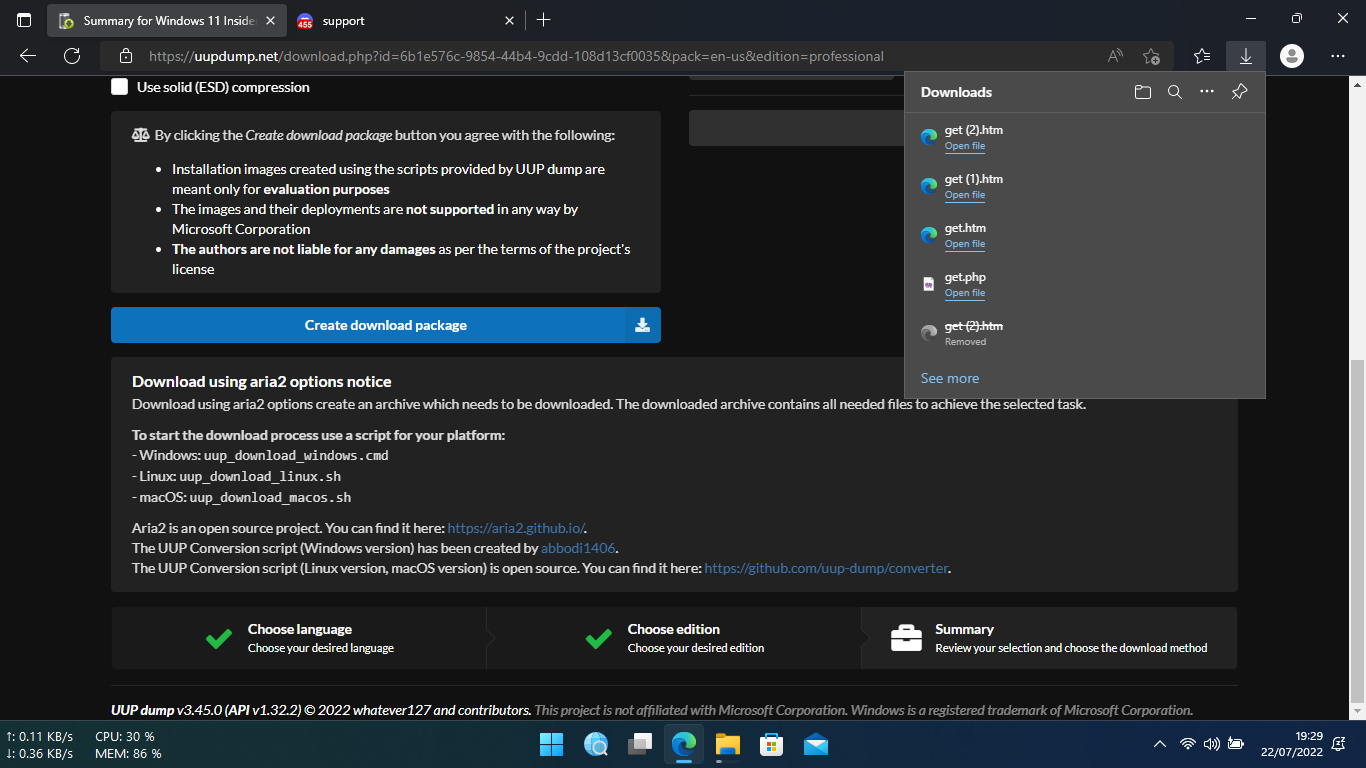1366x768 pixels.
Task: Visit the github.com/uup-dump/converter link
Action: click(x=826, y=568)
